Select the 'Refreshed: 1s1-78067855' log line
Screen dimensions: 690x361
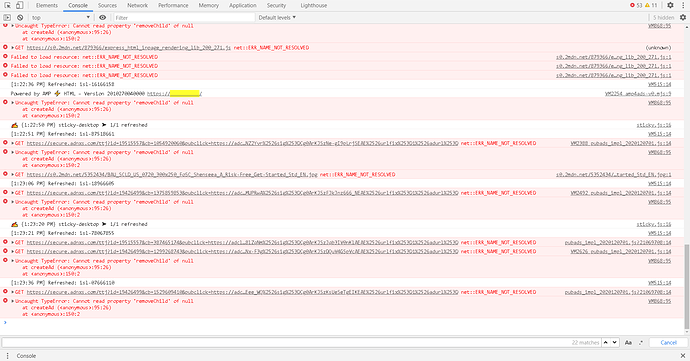(x=62, y=233)
